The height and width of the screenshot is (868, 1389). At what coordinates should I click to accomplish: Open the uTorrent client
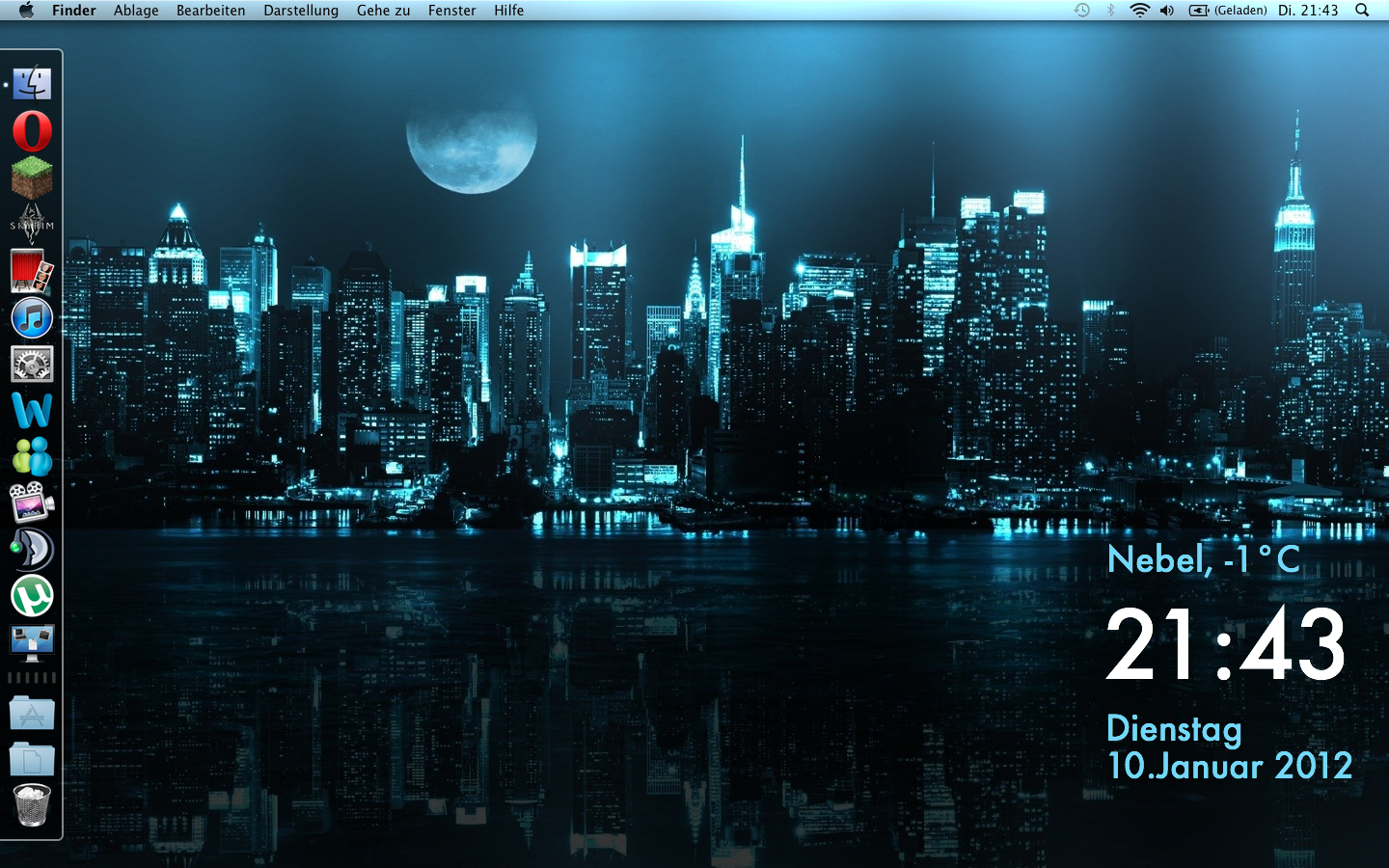(x=32, y=596)
